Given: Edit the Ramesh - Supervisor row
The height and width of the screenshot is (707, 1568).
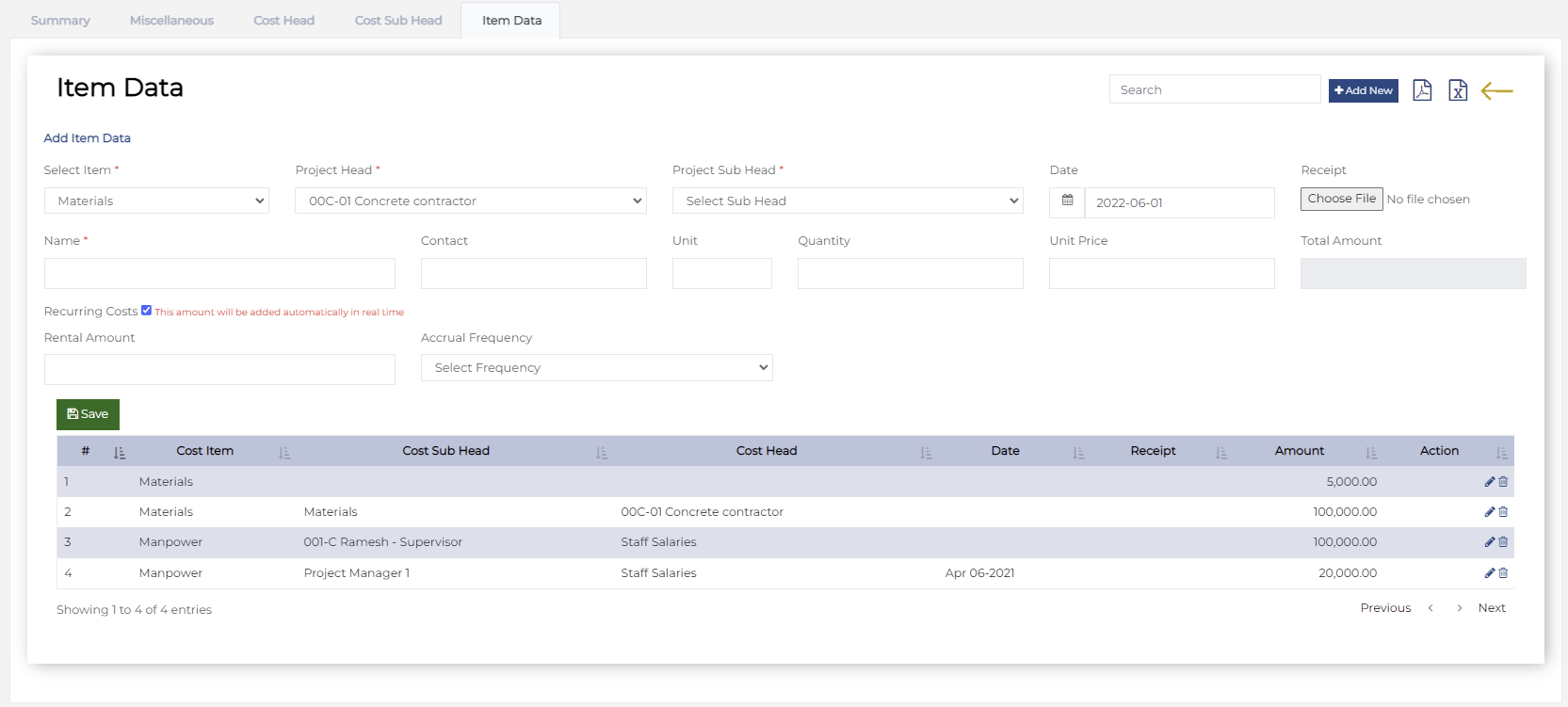Looking at the screenshot, I should pos(1490,542).
